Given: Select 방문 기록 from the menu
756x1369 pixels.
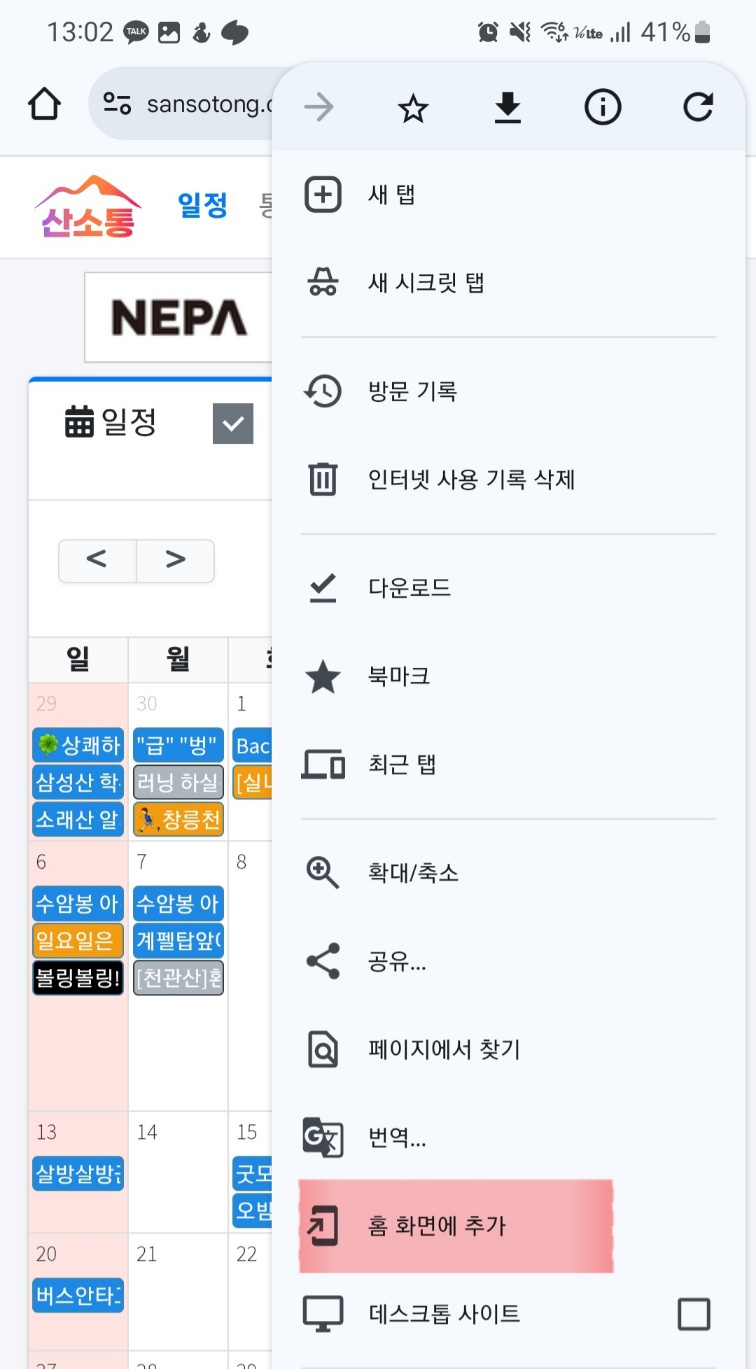Looking at the screenshot, I should [x=412, y=391].
